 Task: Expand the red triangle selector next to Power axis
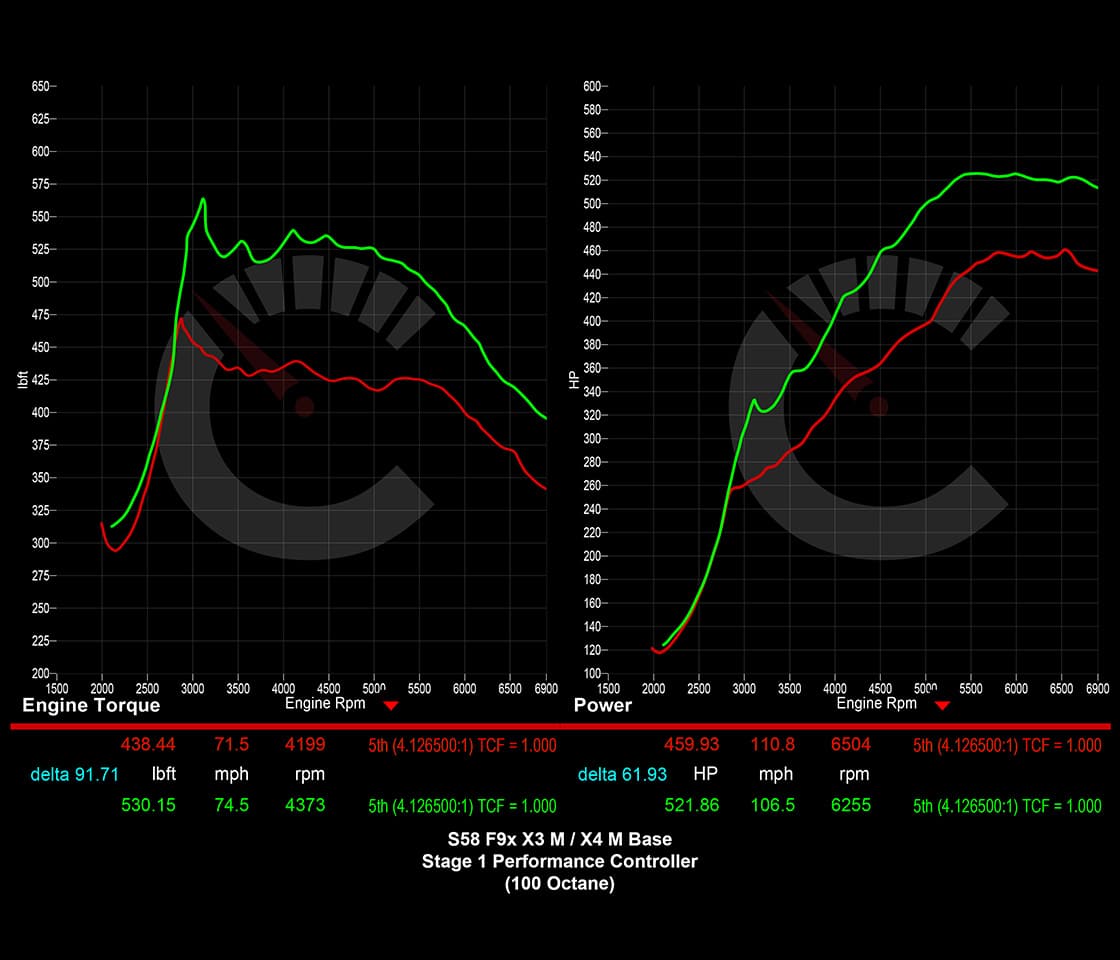tap(941, 704)
